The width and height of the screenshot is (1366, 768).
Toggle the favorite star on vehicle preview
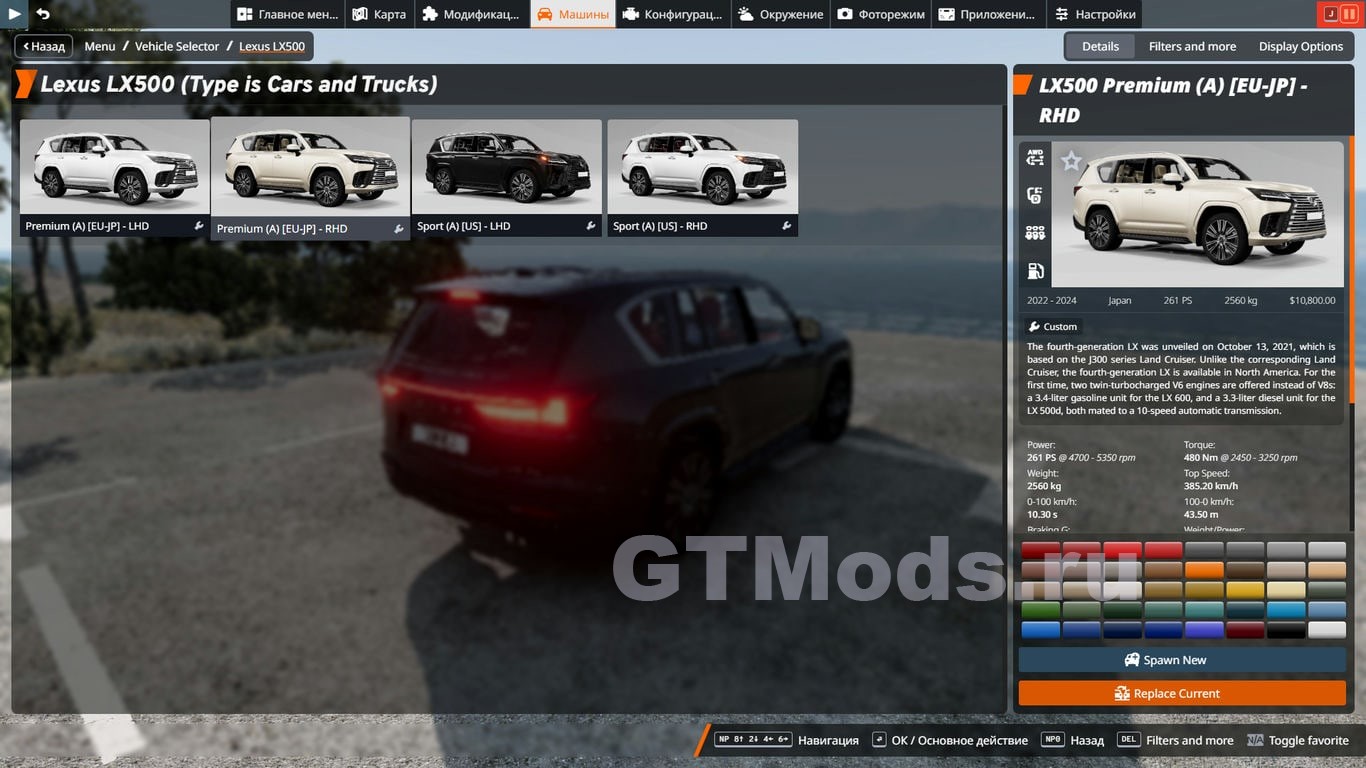coord(1071,161)
